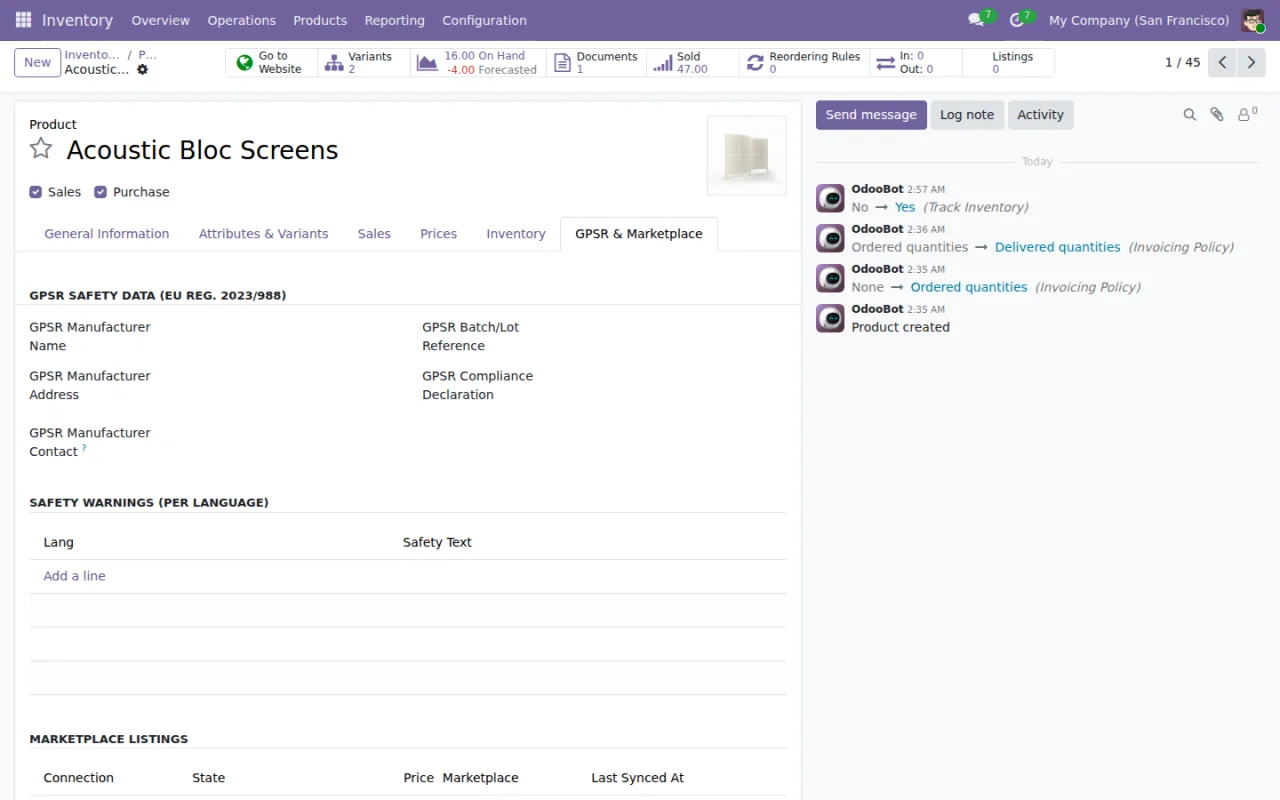Image resolution: width=1280 pixels, height=800 pixels.
Task: Click the product image thumbnail
Action: (x=746, y=155)
